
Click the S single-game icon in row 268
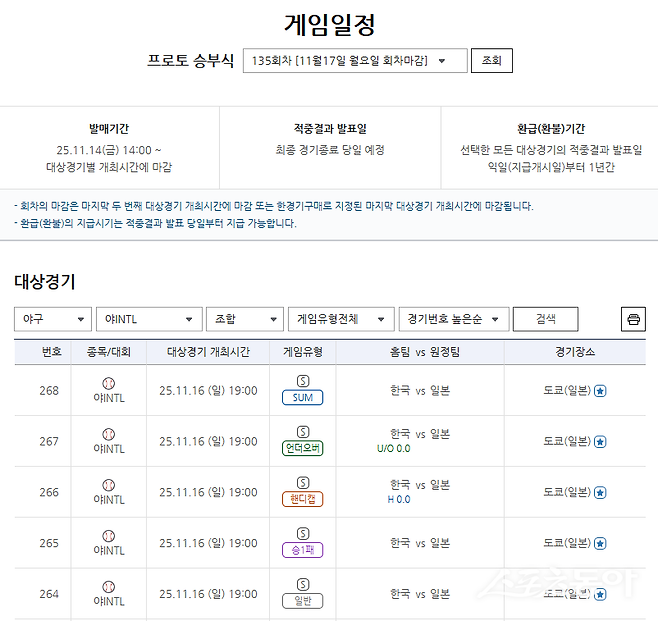pos(303,381)
